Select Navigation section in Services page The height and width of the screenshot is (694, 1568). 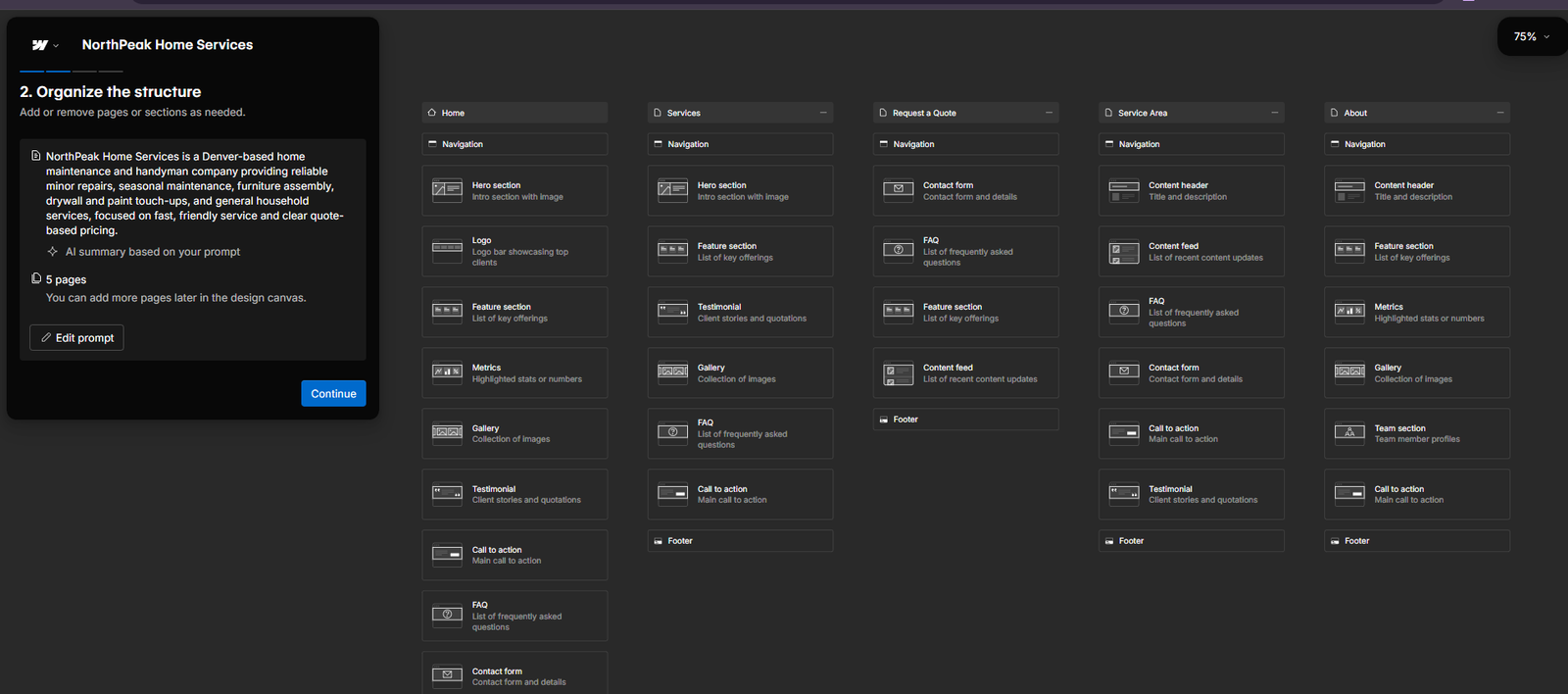(x=740, y=144)
